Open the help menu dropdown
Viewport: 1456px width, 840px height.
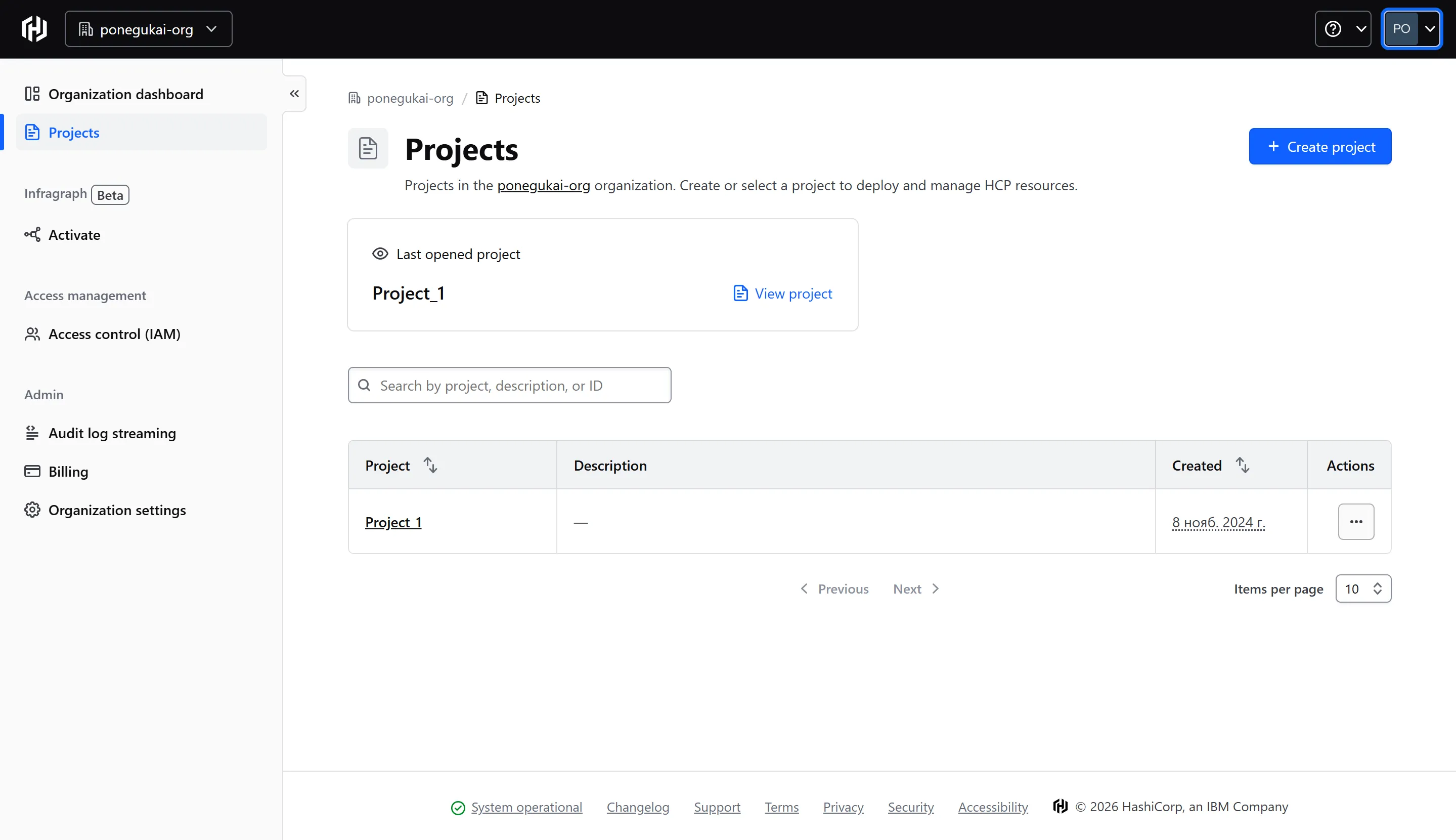point(1342,29)
